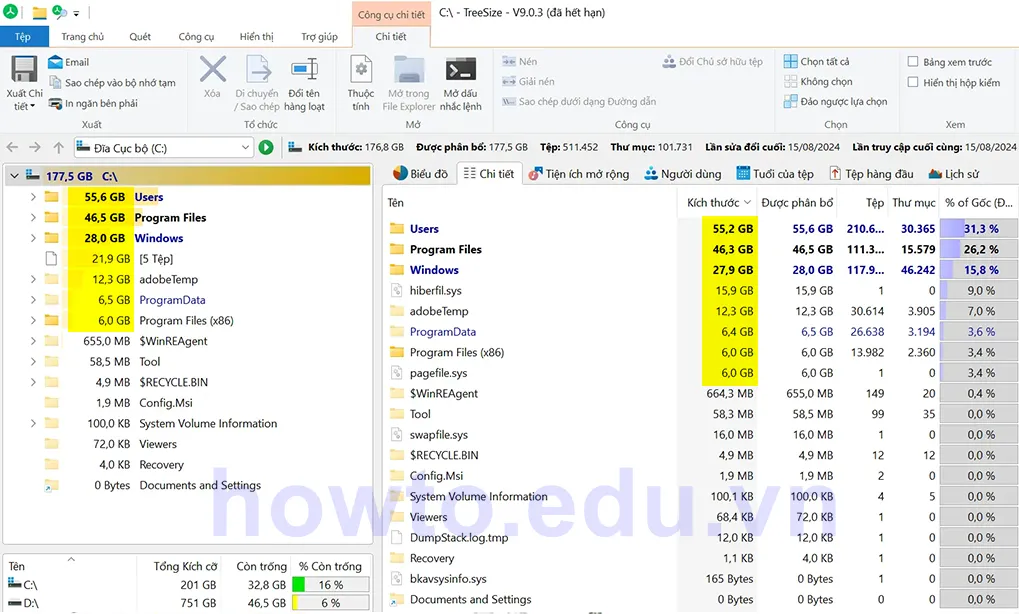Click the green scan refresh button

pos(266,148)
